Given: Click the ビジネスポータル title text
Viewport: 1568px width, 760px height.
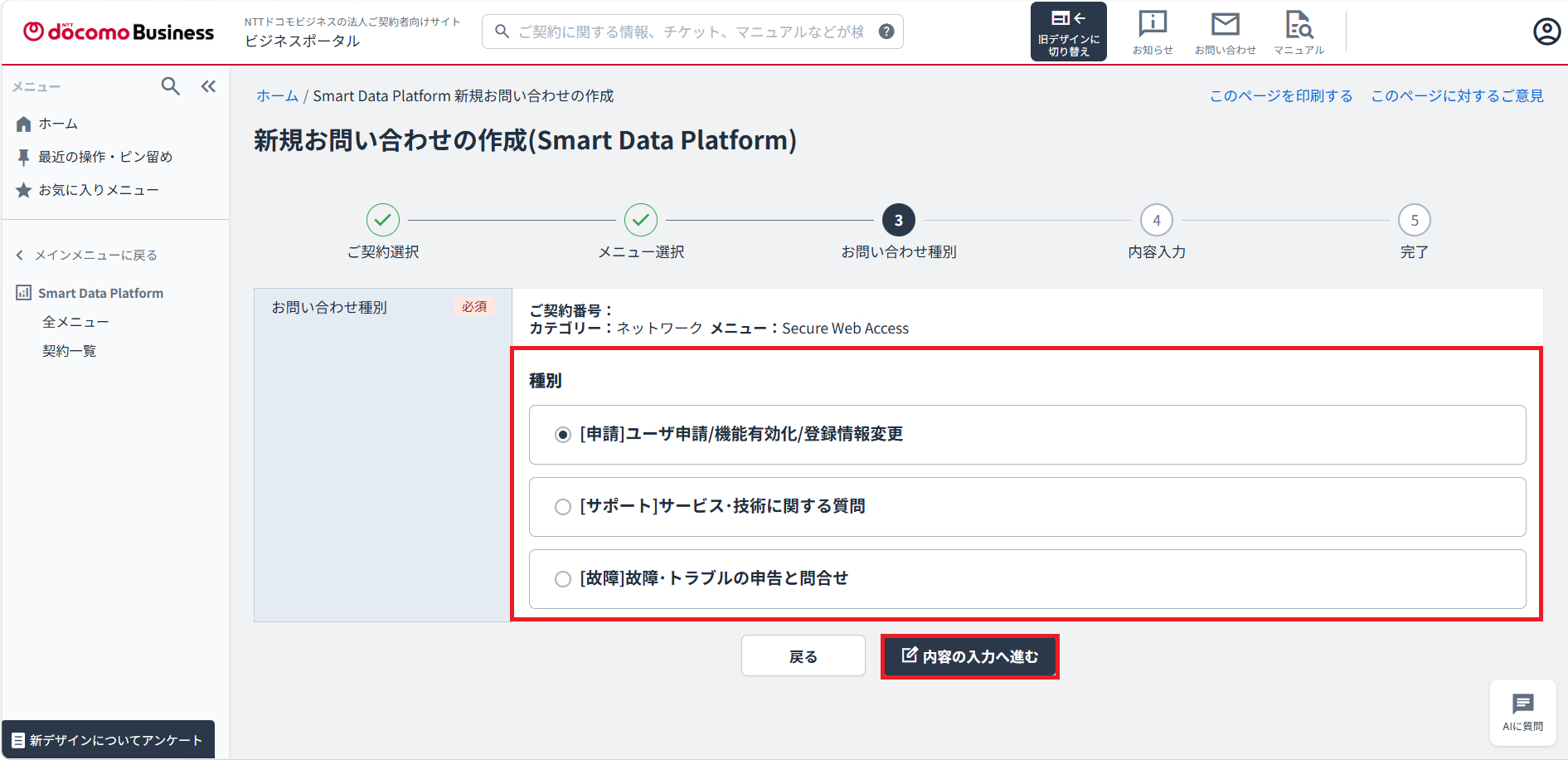Looking at the screenshot, I should tap(302, 41).
